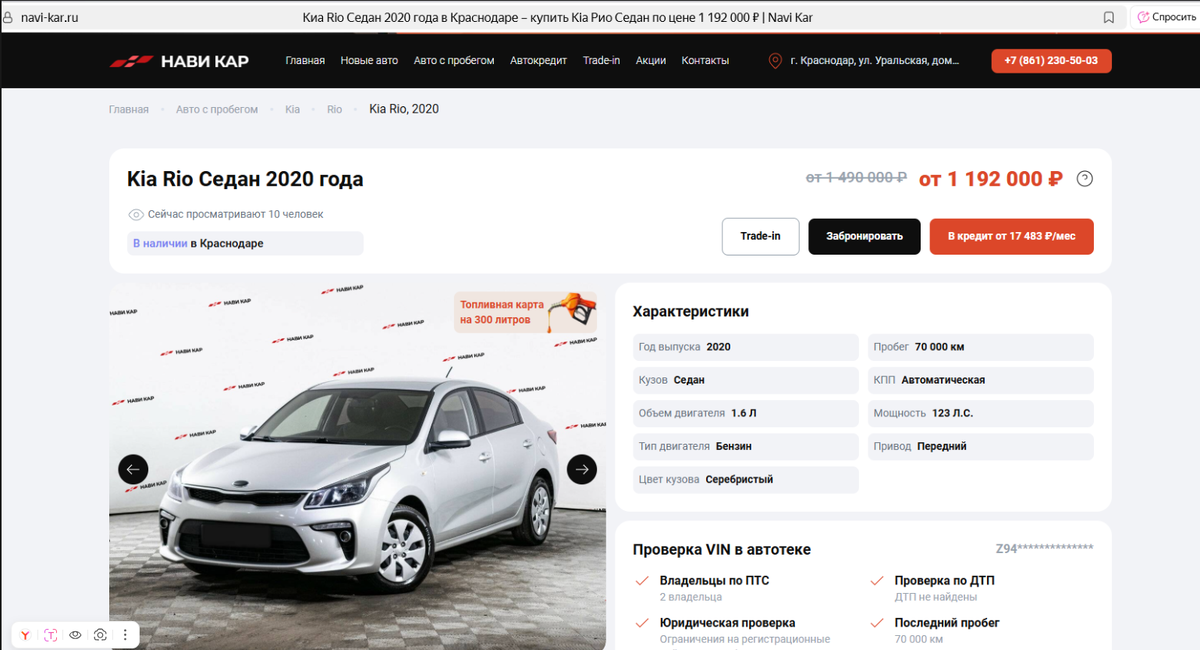Click the Привод Передний field
1200x650 pixels.
(981, 446)
